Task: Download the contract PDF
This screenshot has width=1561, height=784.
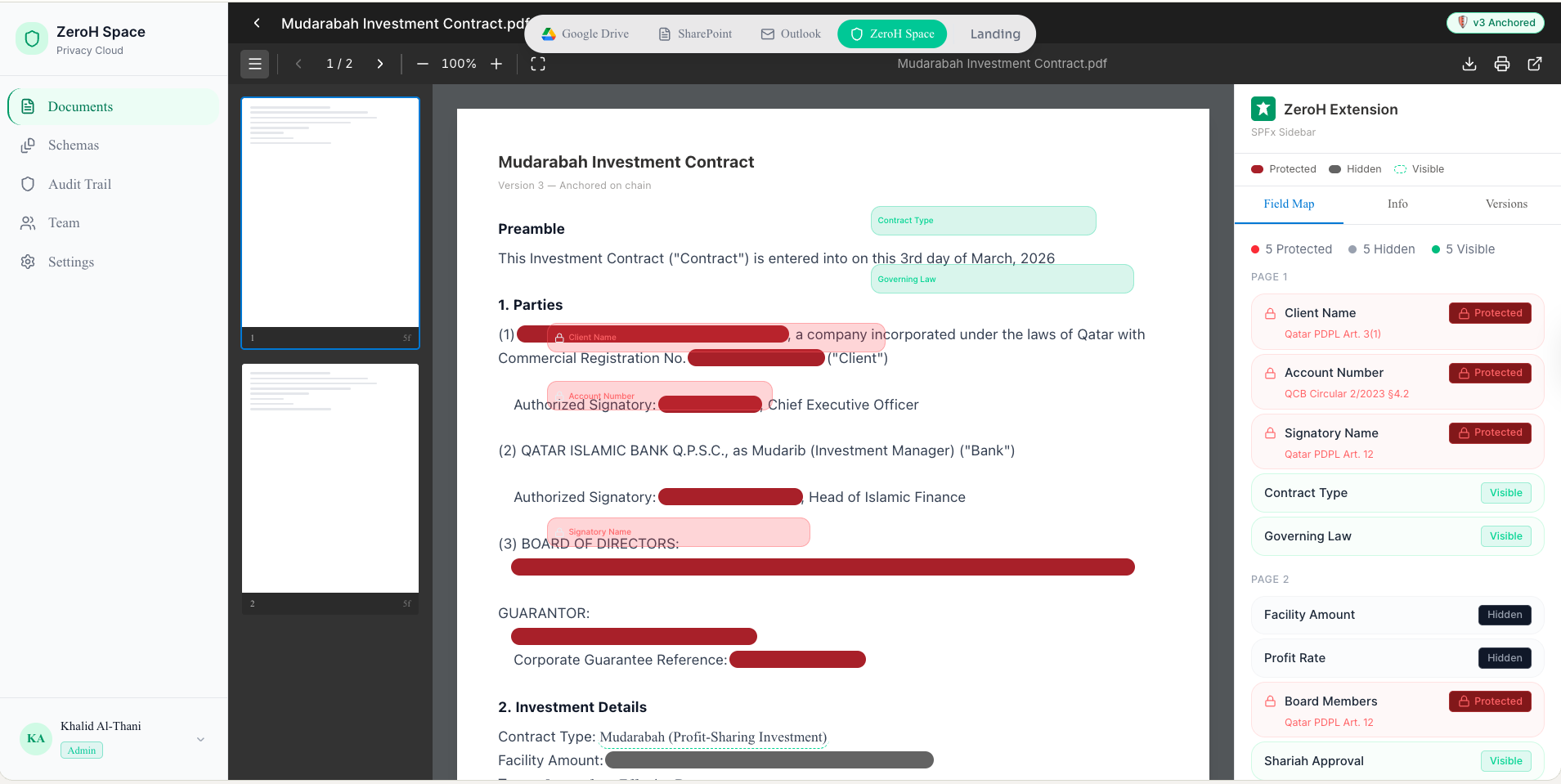Action: tap(1469, 64)
